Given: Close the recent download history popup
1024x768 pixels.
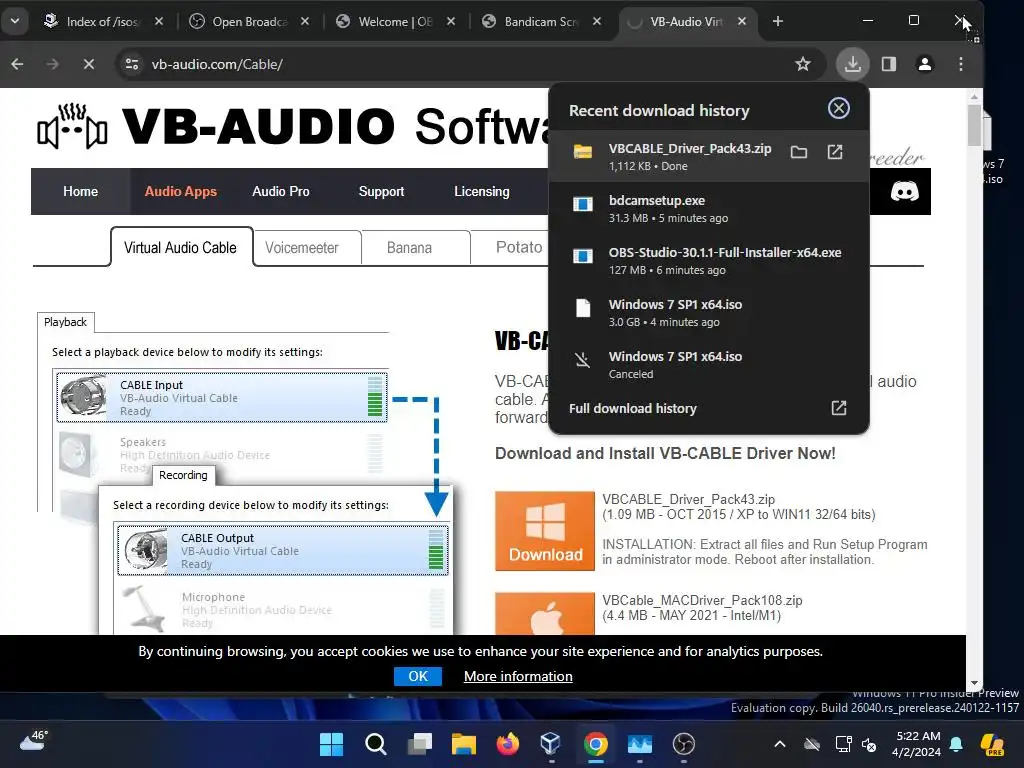Looking at the screenshot, I should (x=839, y=108).
